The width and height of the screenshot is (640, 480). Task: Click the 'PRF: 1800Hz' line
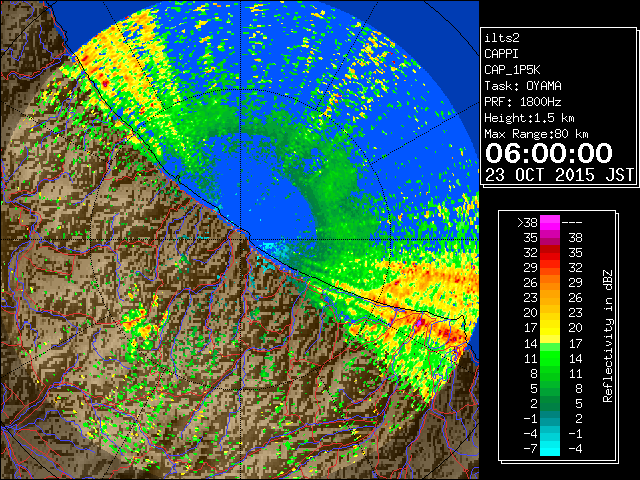(x=522, y=102)
